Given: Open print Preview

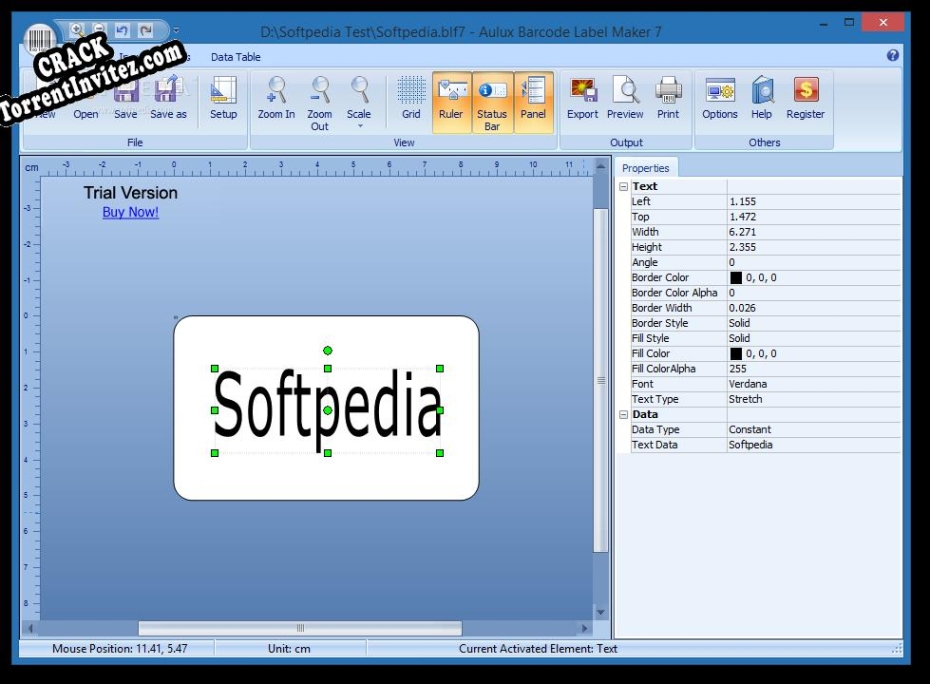Looking at the screenshot, I should point(625,100).
